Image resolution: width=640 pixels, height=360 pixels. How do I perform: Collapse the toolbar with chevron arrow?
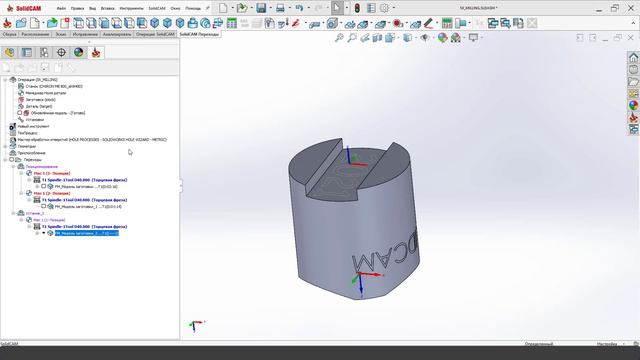(633, 23)
